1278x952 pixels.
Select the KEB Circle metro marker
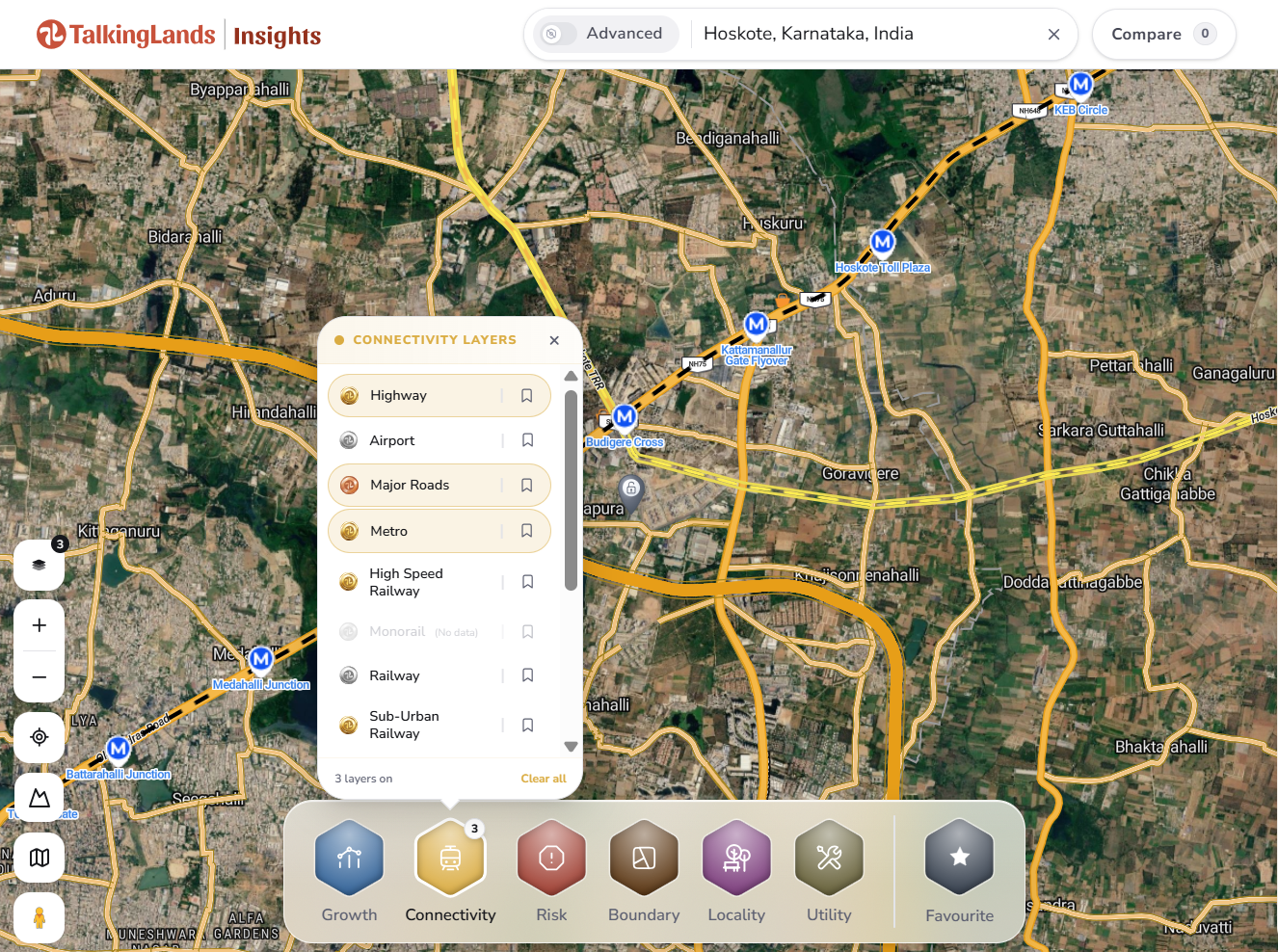click(x=1080, y=85)
